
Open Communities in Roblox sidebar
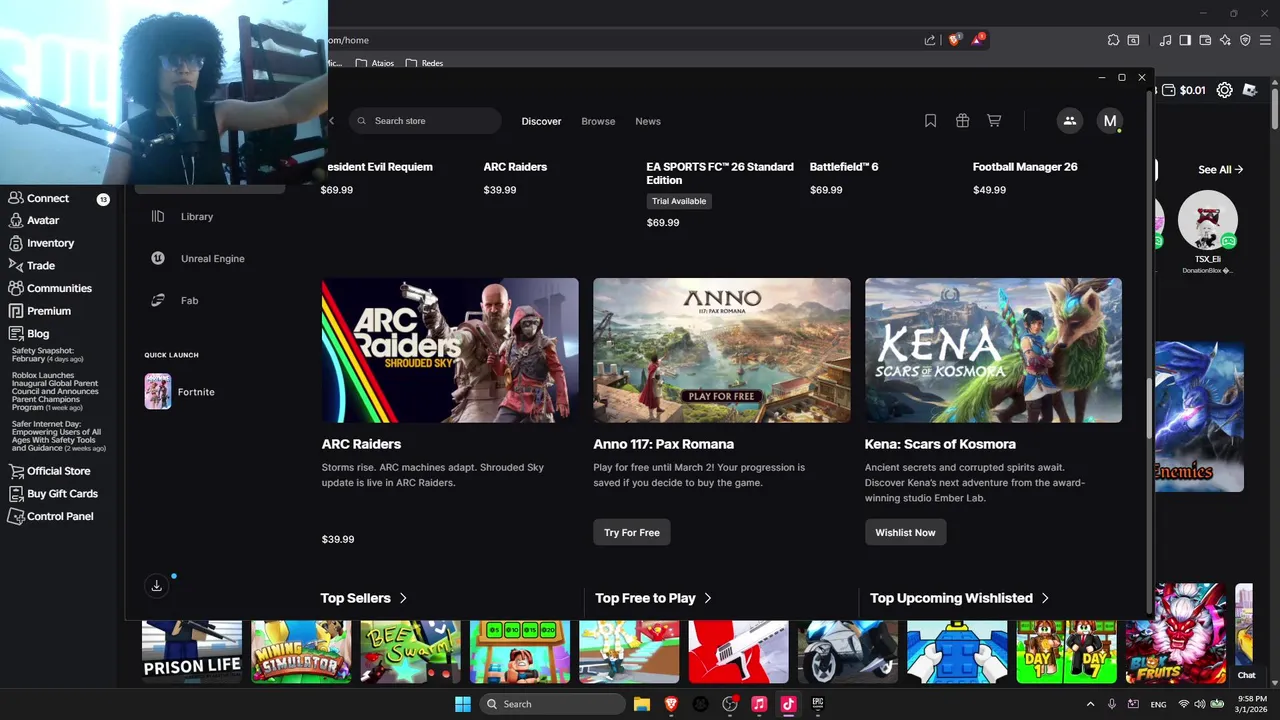(x=59, y=288)
